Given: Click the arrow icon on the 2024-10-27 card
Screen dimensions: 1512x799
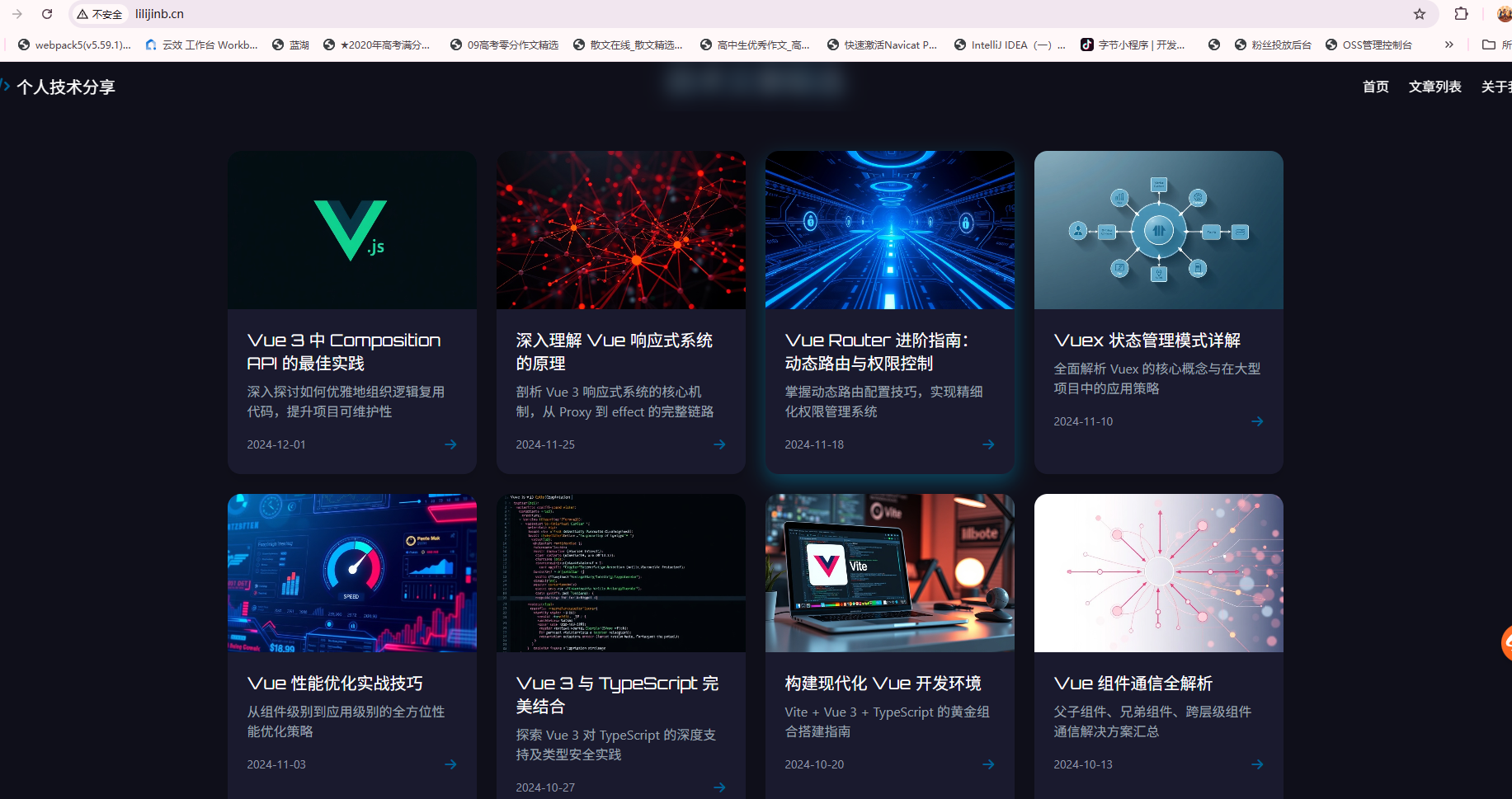Looking at the screenshot, I should tap(719, 787).
